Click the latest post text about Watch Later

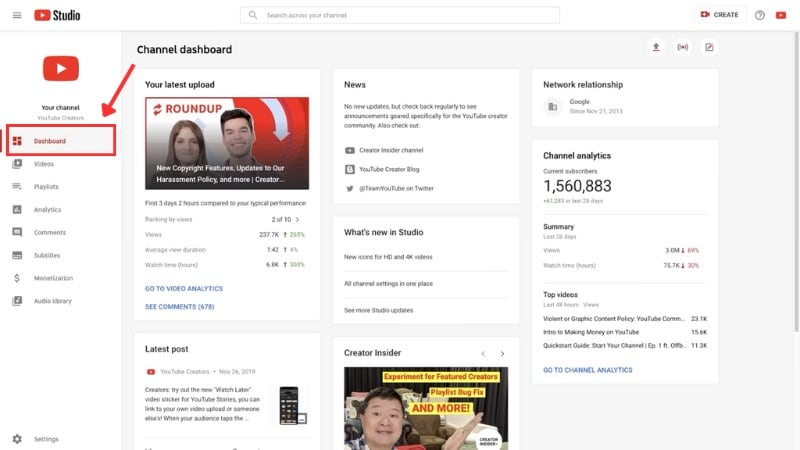(x=202, y=404)
